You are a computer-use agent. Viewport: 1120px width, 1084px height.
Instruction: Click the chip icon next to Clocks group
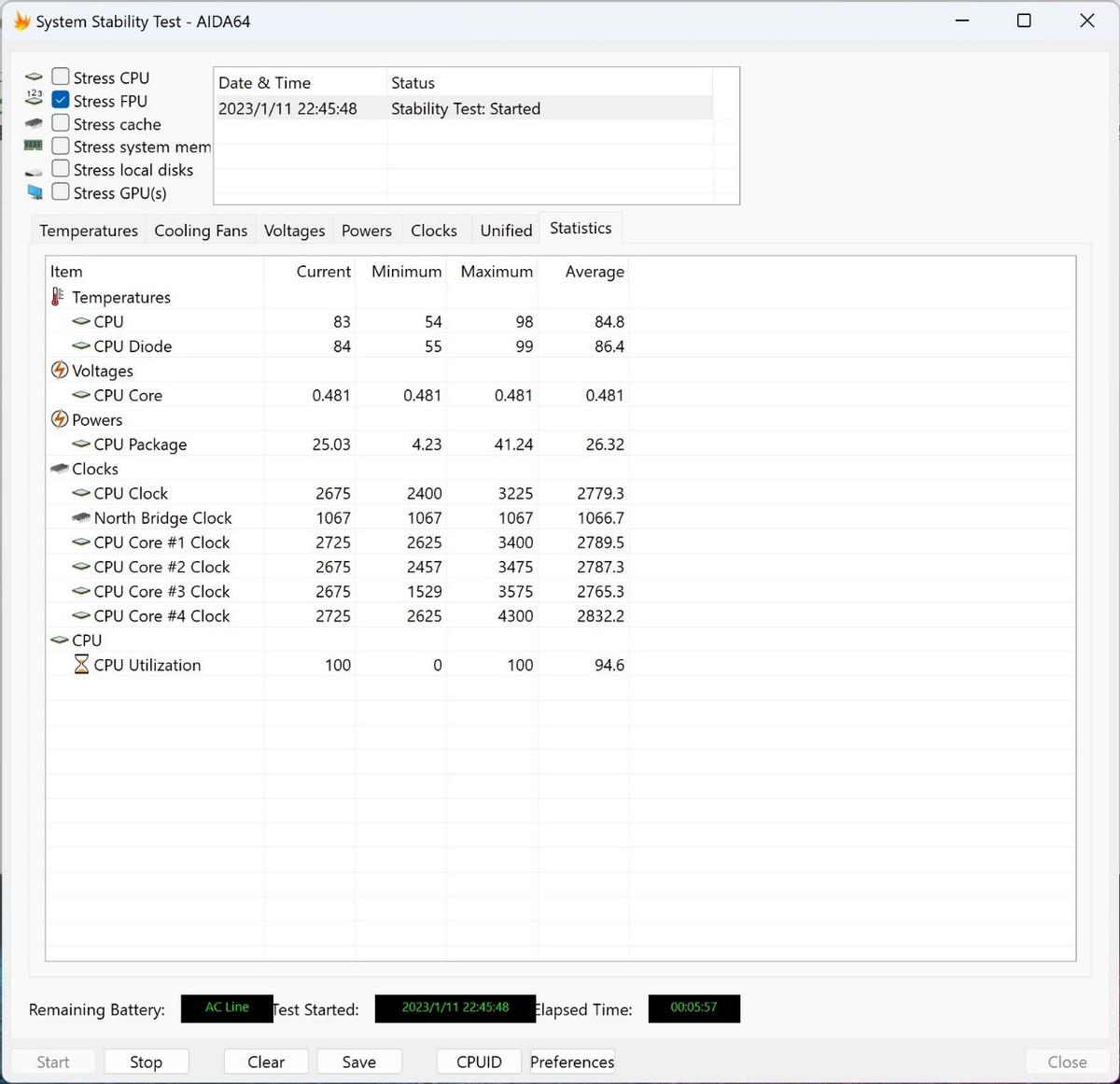(59, 469)
